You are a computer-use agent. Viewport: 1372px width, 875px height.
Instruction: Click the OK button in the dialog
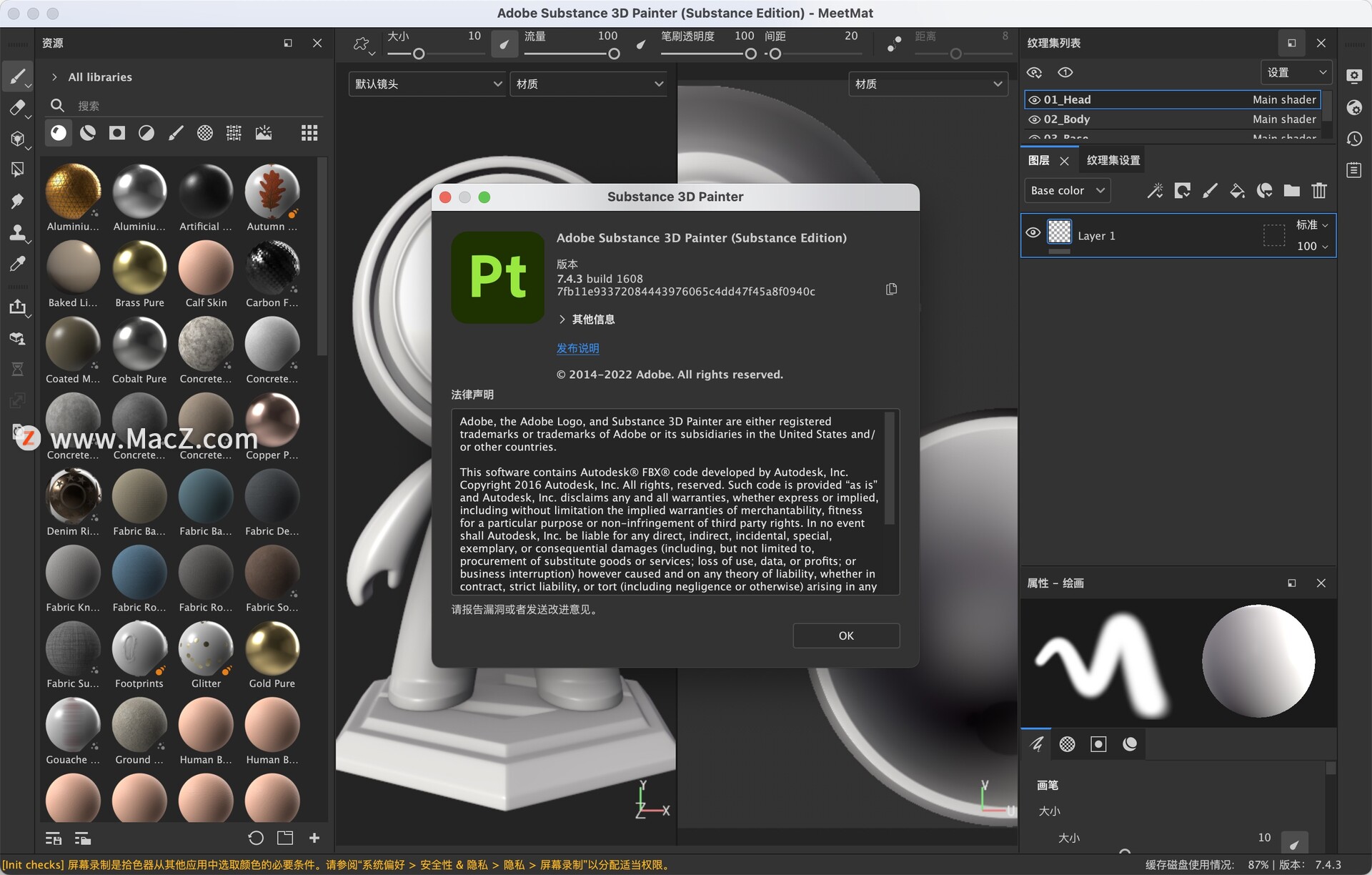(x=845, y=636)
